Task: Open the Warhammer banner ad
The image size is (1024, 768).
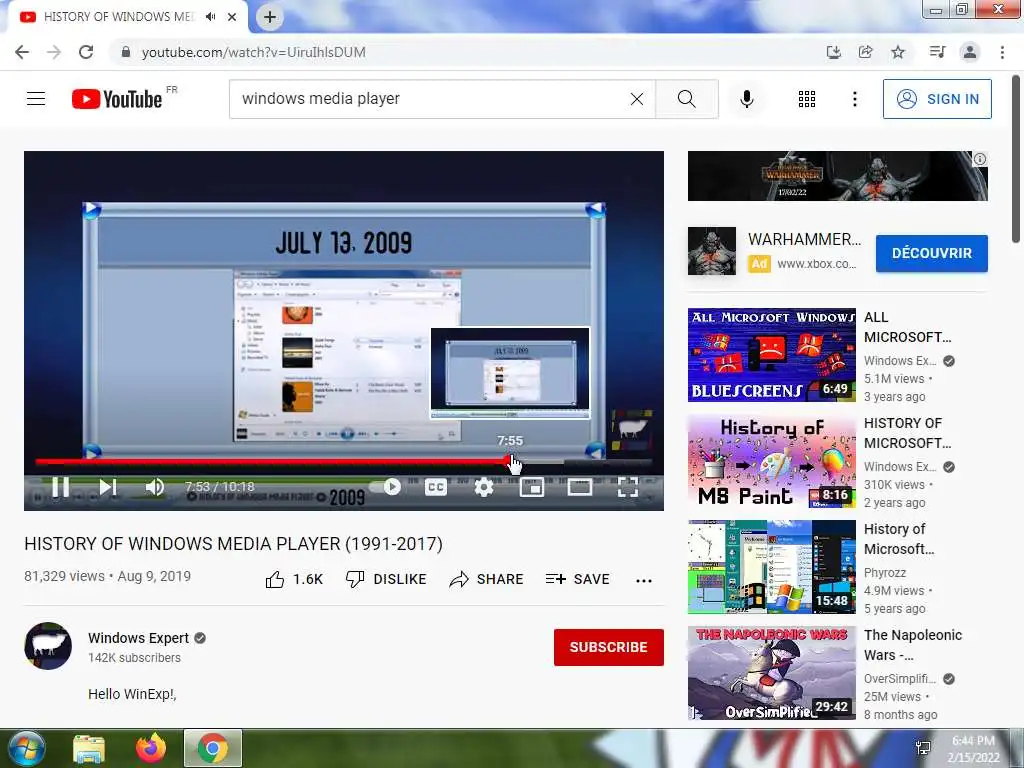Action: 837,176
